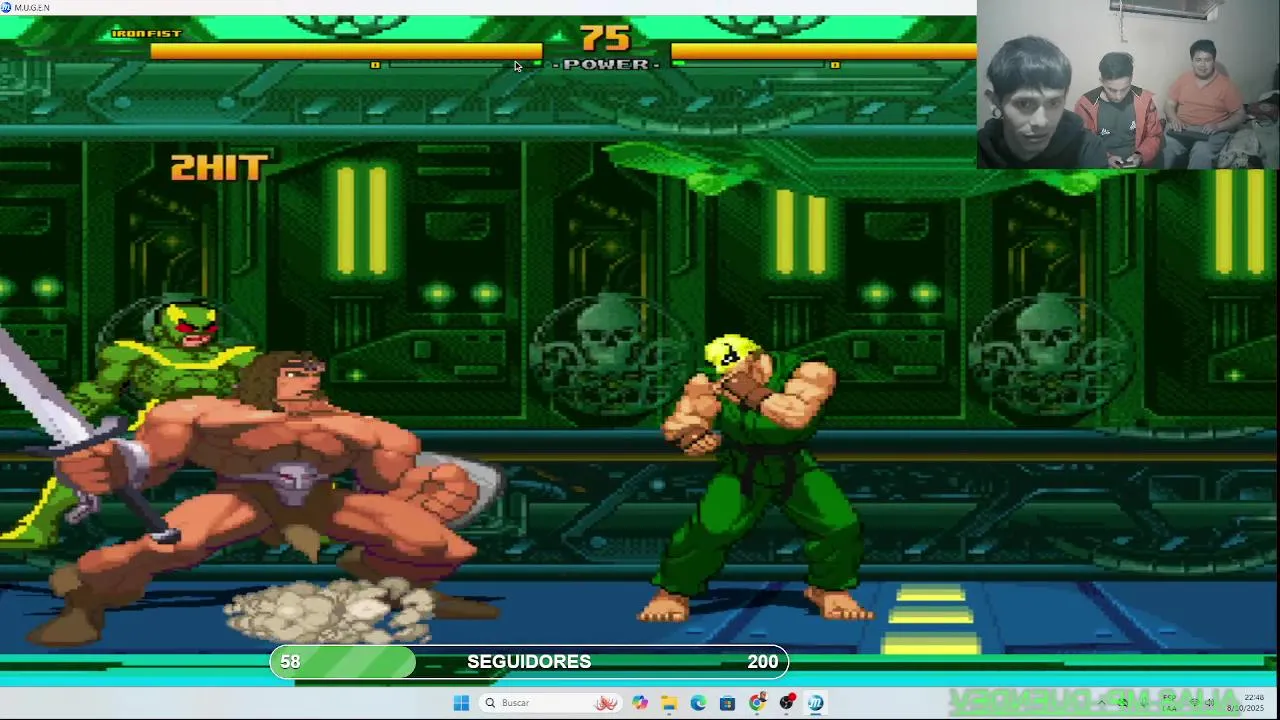Click player one's yellow life bar

click(x=346, y=51)
